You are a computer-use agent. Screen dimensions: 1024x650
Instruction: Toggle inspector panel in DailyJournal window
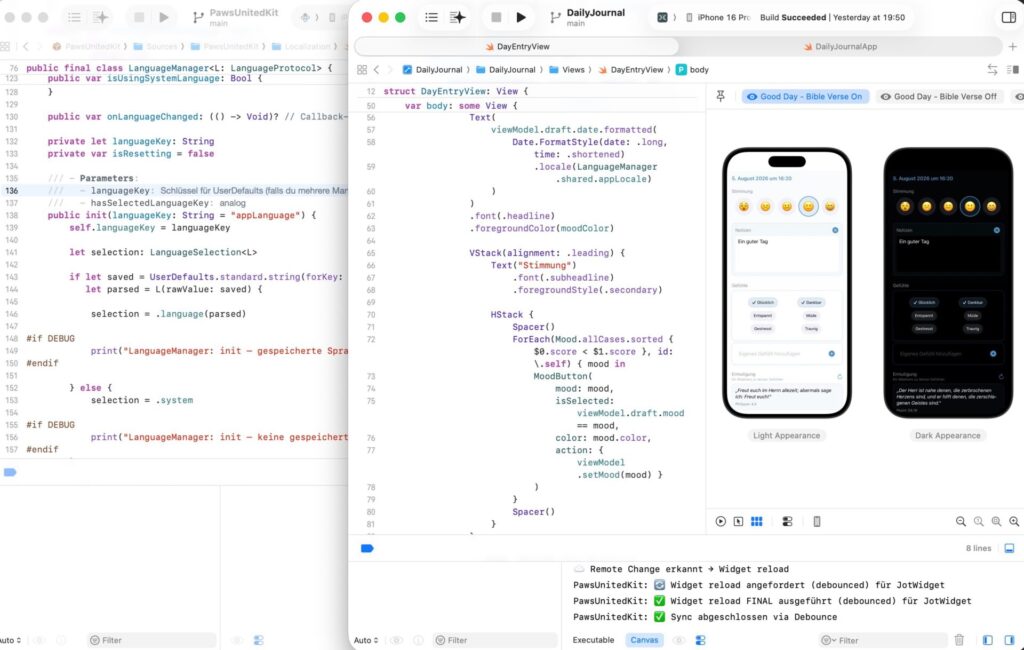[x=1008, y=18]
